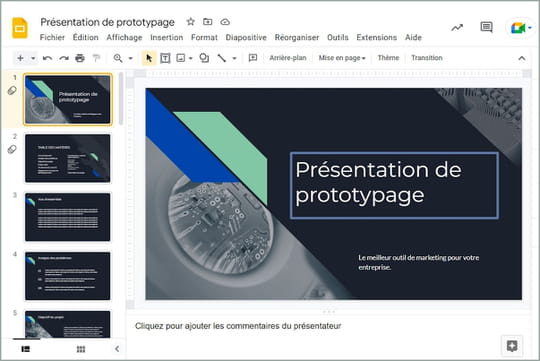Switch to grid view
Viewport: 540px width, 361px height.
81,349
